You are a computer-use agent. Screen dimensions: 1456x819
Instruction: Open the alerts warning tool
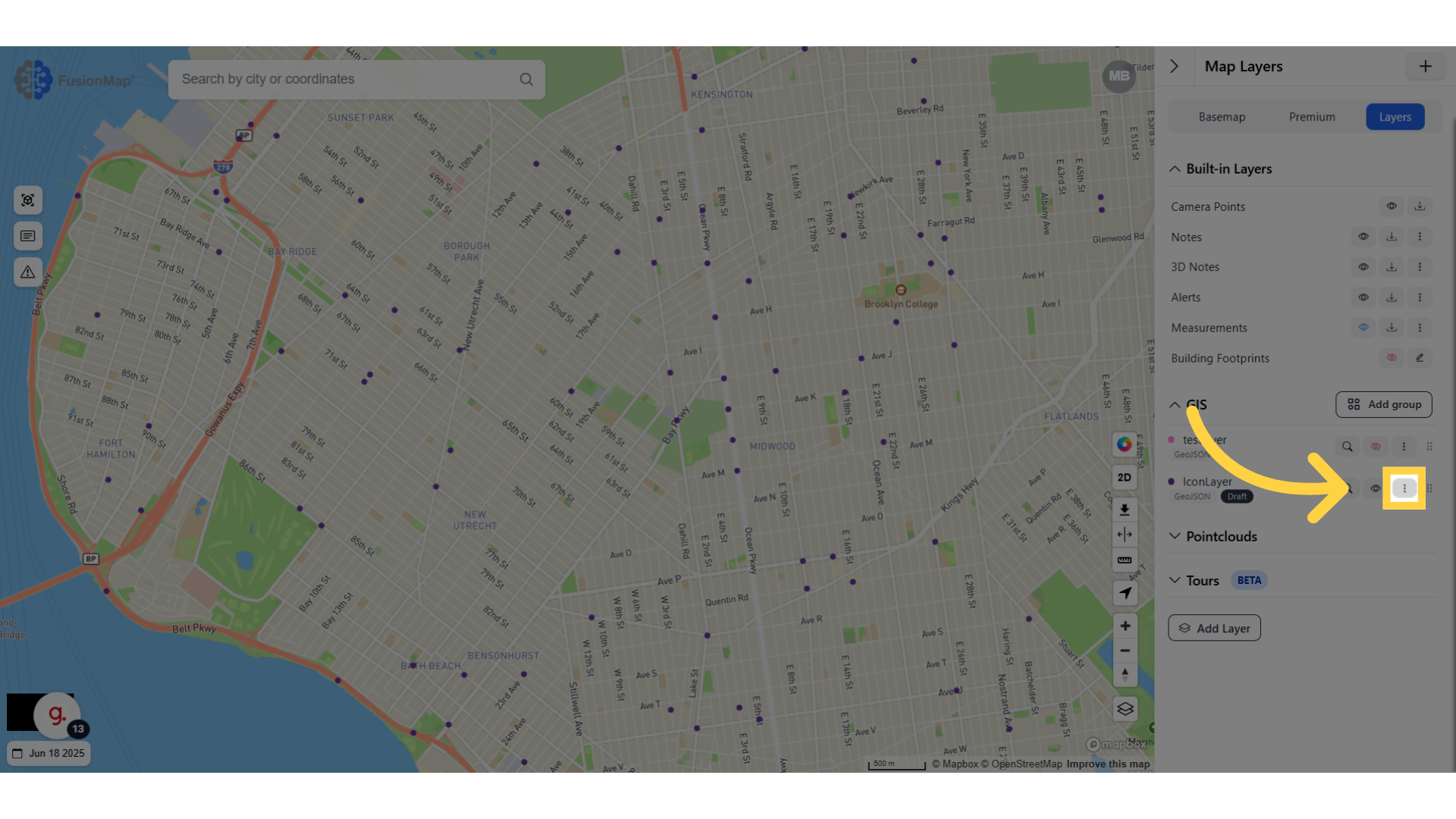click(28, 271)
